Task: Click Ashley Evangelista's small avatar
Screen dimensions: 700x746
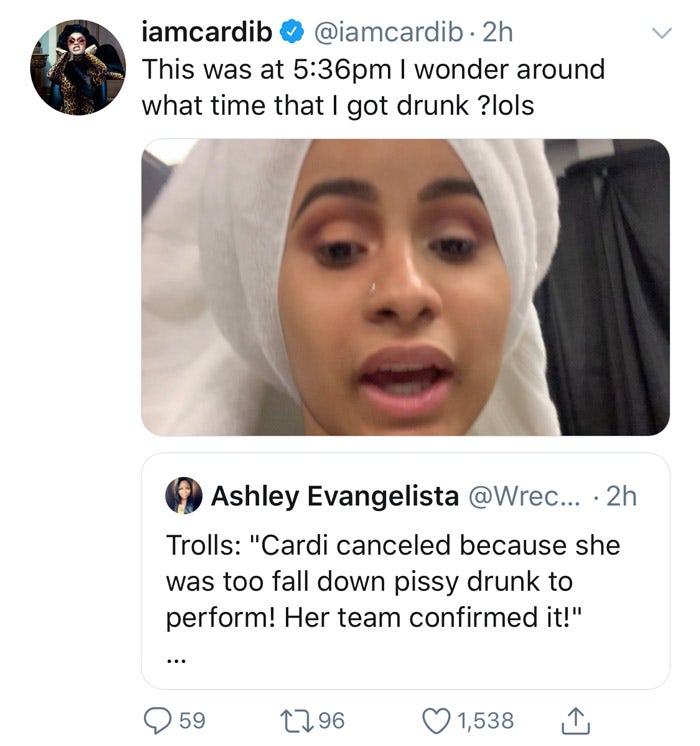Action: point(183,495)
